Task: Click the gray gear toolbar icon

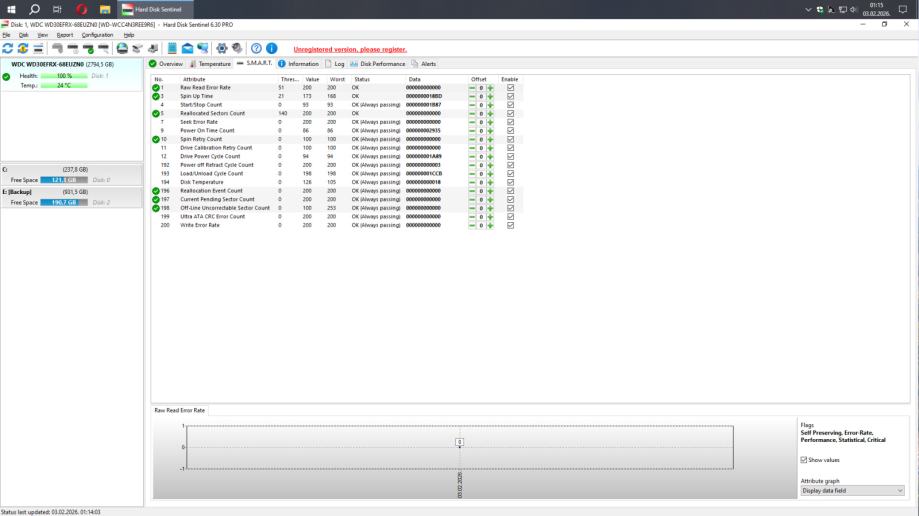Action: 237,48
